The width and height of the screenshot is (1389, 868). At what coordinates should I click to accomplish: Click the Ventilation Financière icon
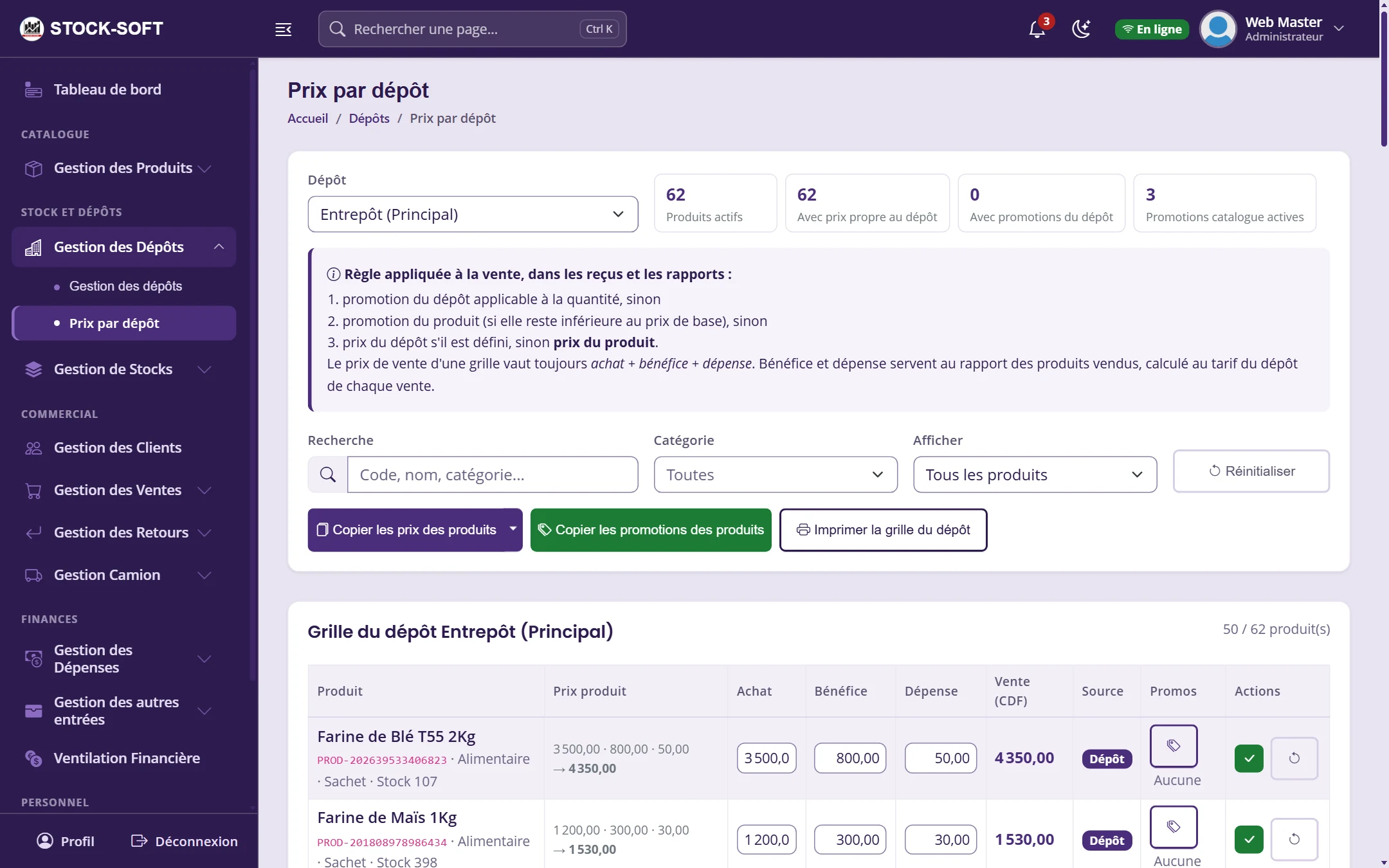(33, 759)
